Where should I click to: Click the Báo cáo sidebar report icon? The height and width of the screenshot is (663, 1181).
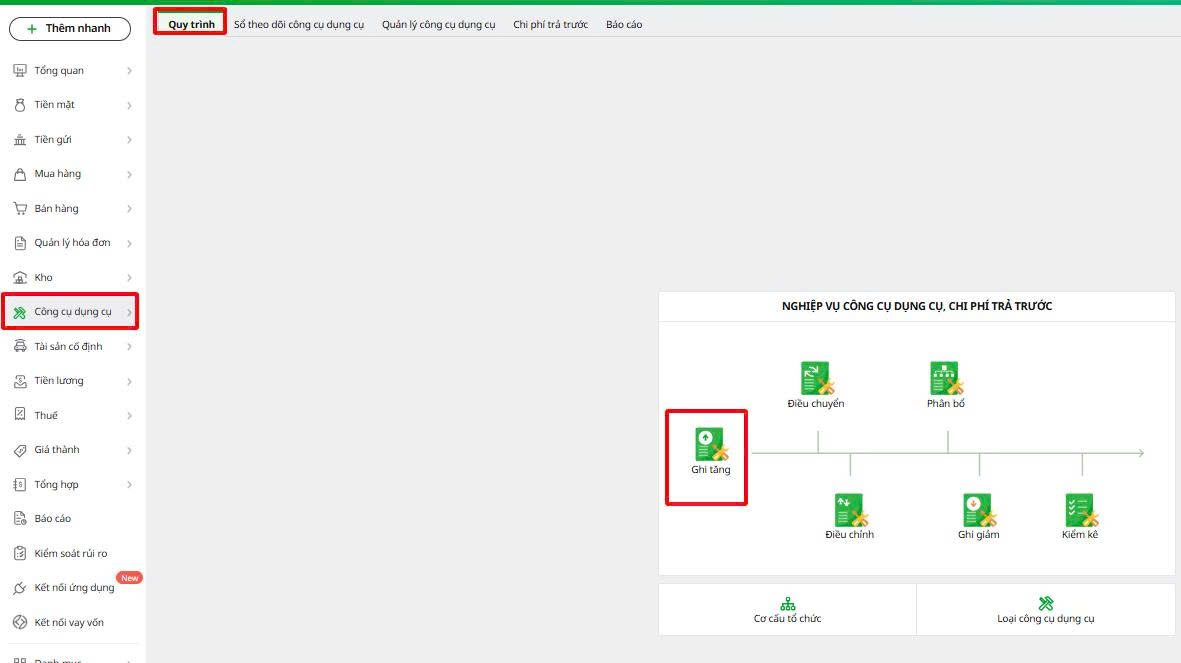20,519
